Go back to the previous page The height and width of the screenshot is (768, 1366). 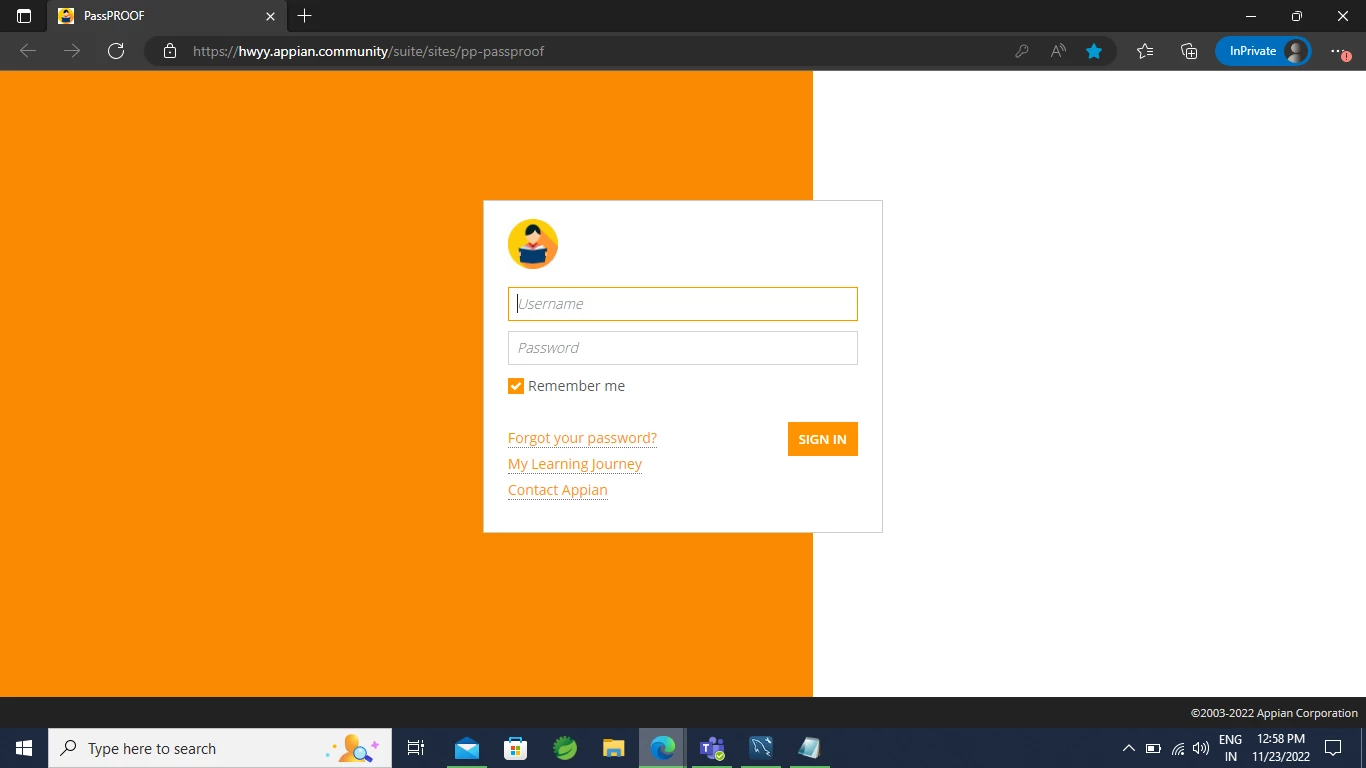28,51
